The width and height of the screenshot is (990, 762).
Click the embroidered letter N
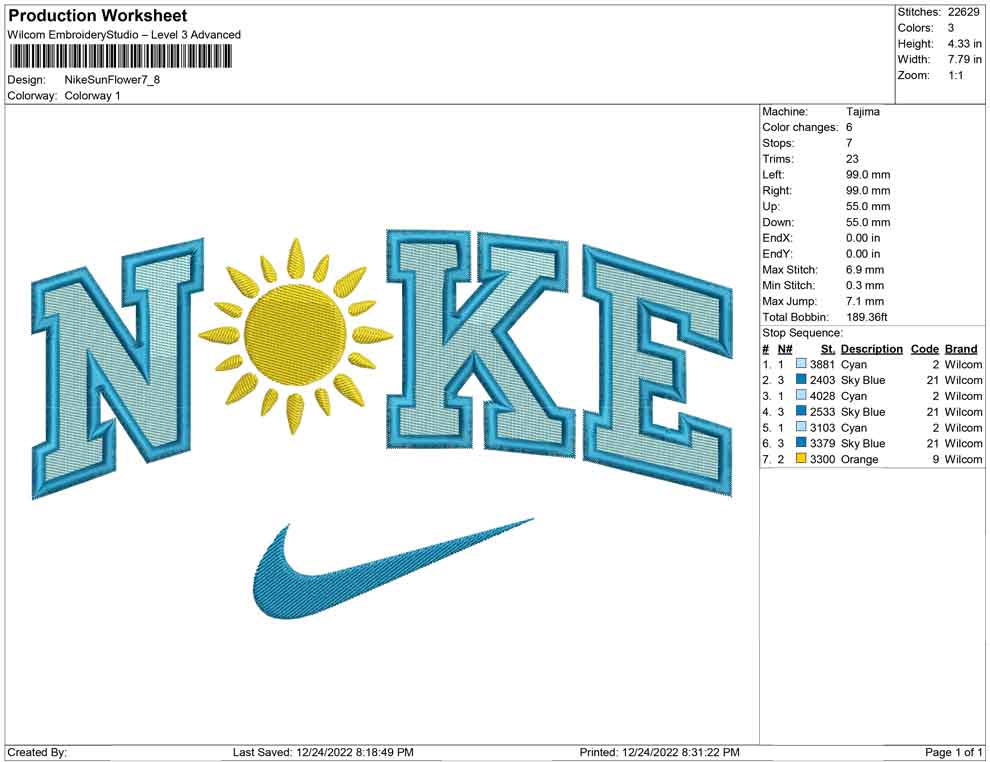point(117,369)
